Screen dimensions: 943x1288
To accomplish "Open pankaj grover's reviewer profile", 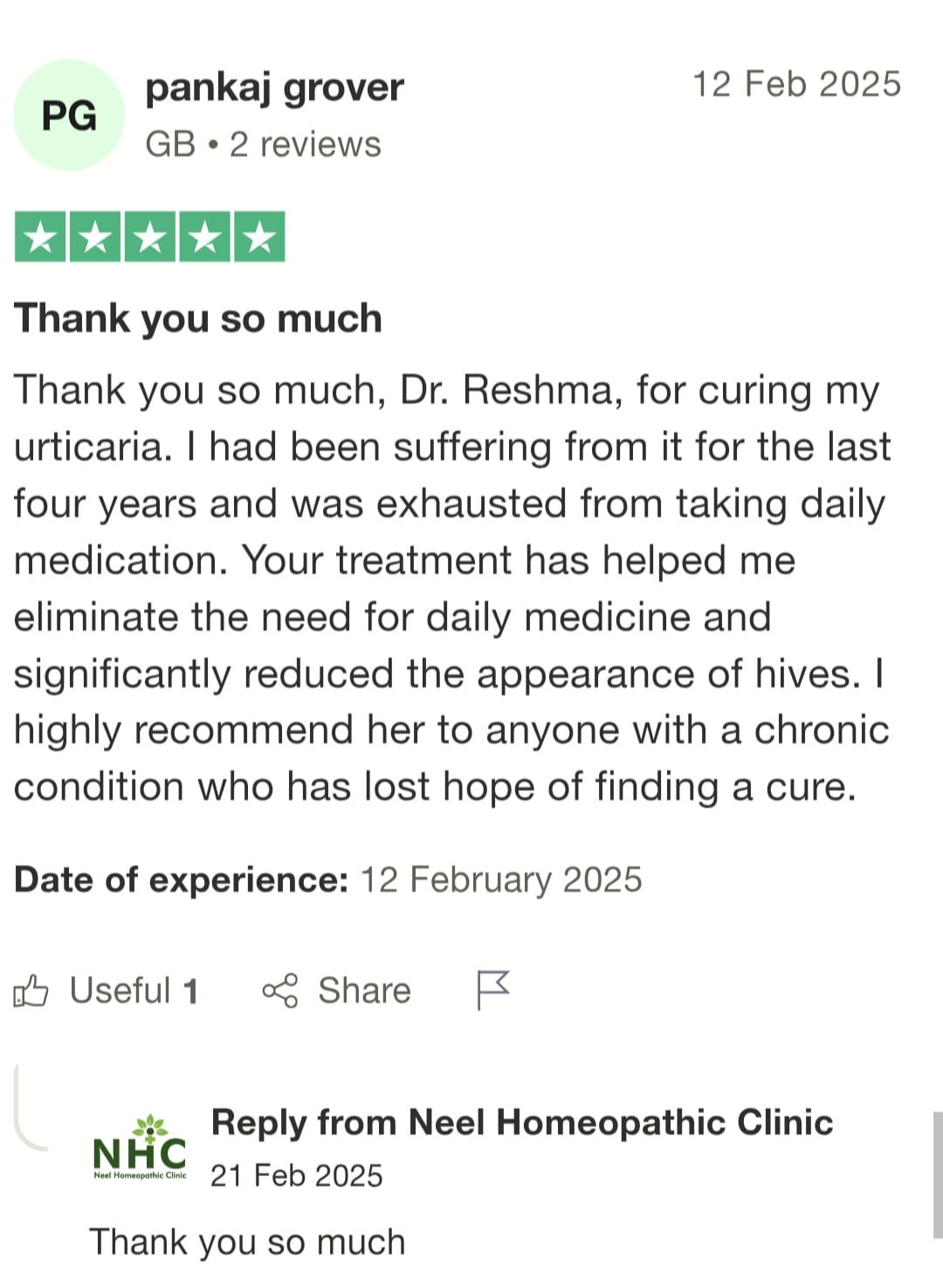I will click(274, 88).
